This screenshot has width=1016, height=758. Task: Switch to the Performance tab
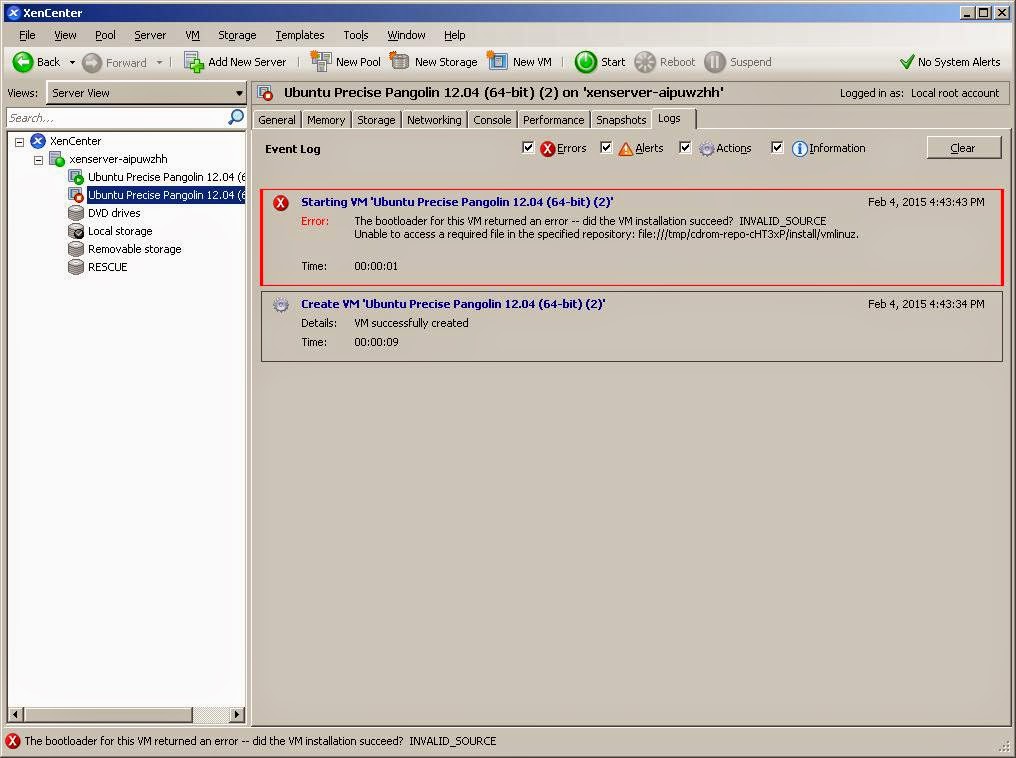pyautogui.click(x=553, y=120)
